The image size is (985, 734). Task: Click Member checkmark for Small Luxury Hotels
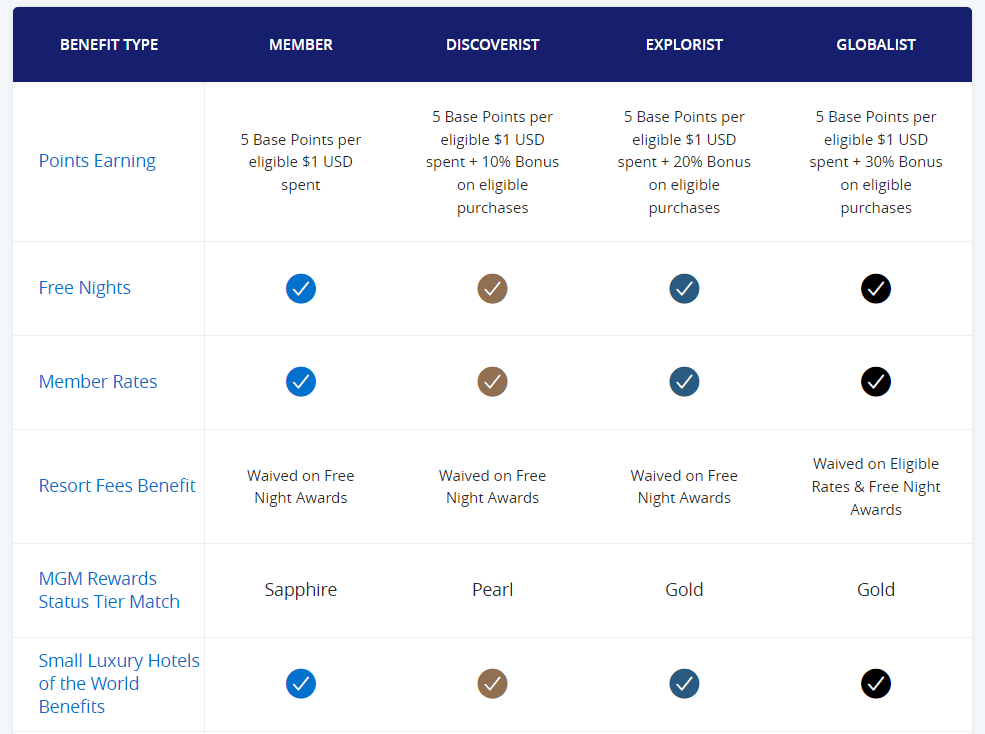[x=301, y=684]
